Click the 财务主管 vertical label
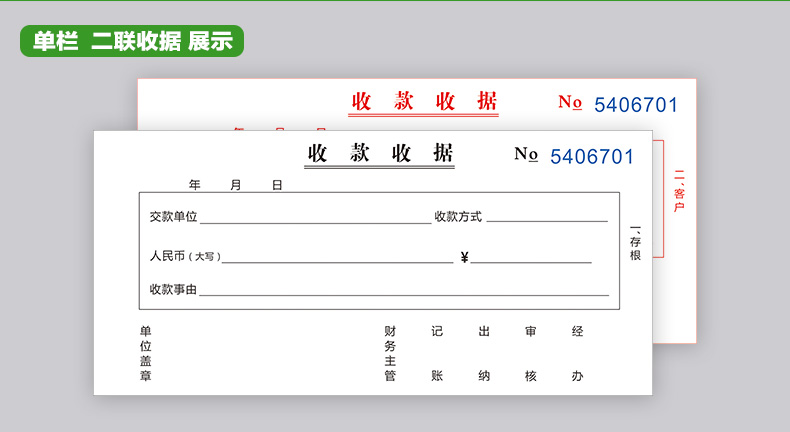 click(x=390, y=353)
